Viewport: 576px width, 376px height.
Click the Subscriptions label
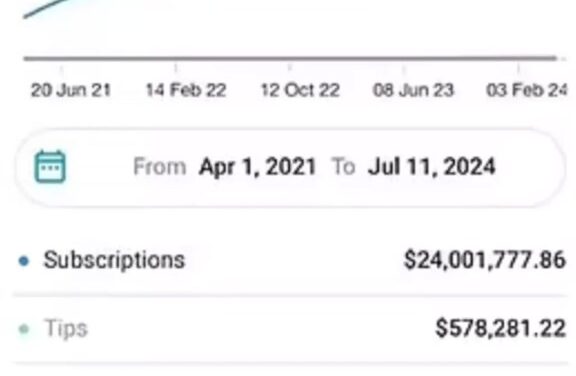(114, 260)
